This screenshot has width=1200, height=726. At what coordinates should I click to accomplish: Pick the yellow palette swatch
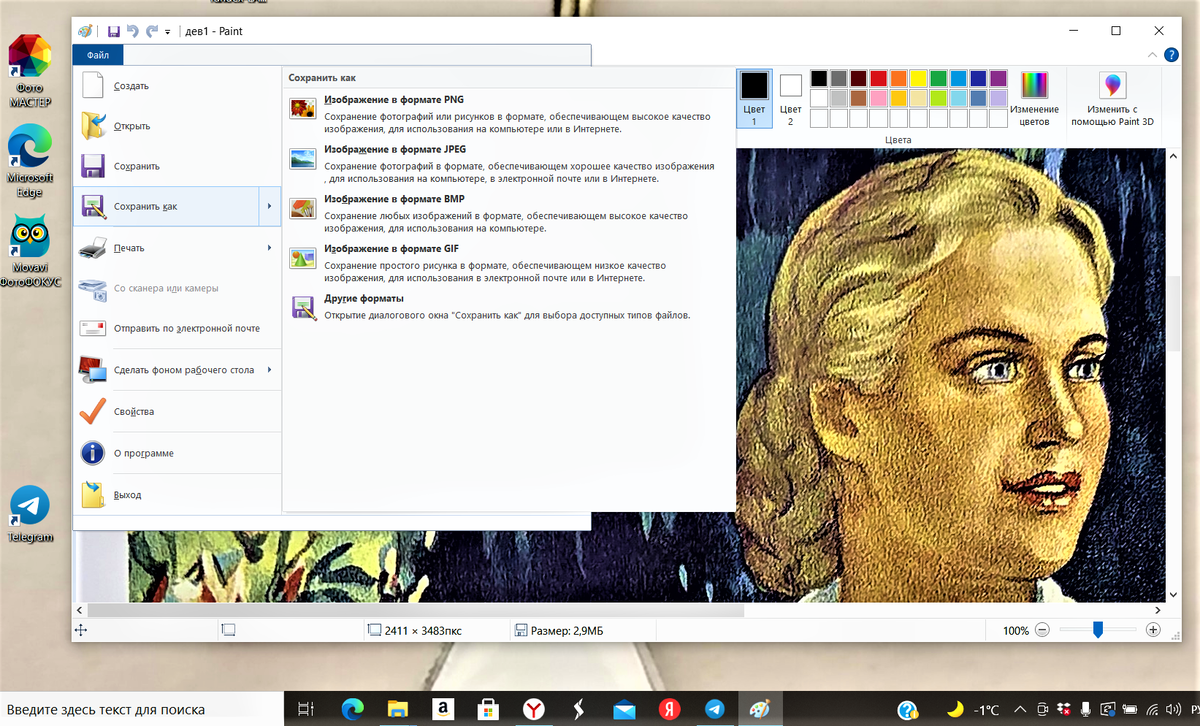[918, 78]
